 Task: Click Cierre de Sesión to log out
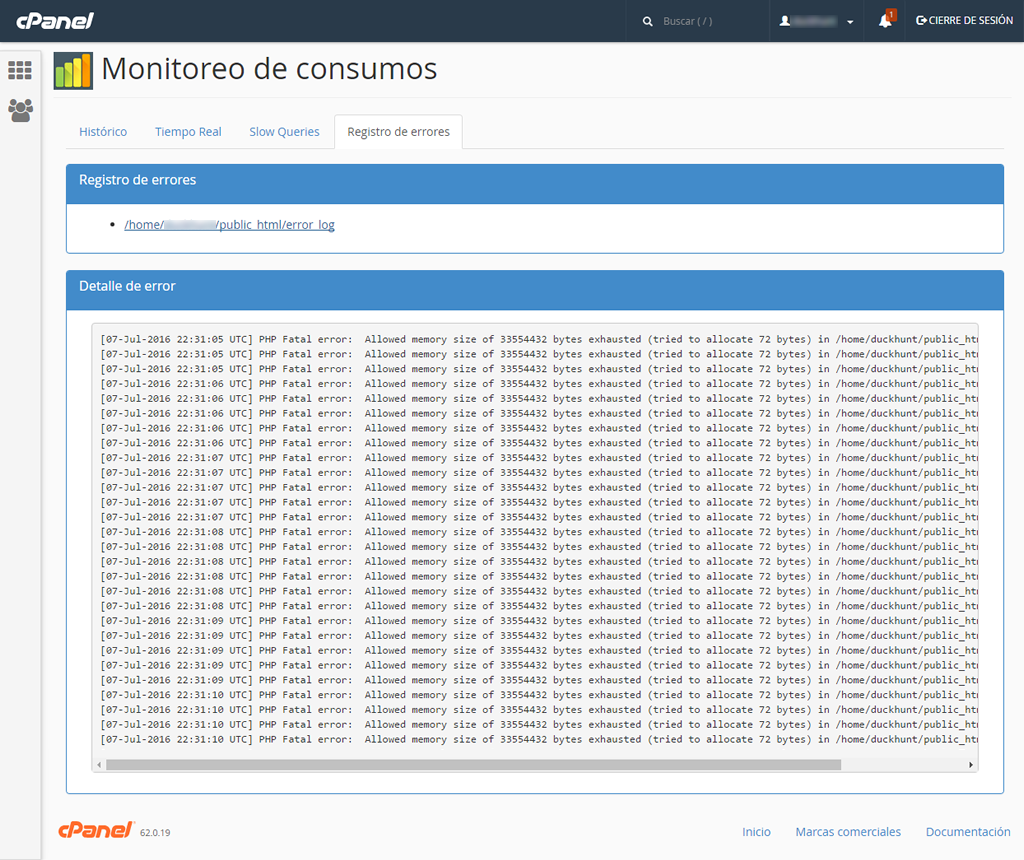(x=964, y=21)
